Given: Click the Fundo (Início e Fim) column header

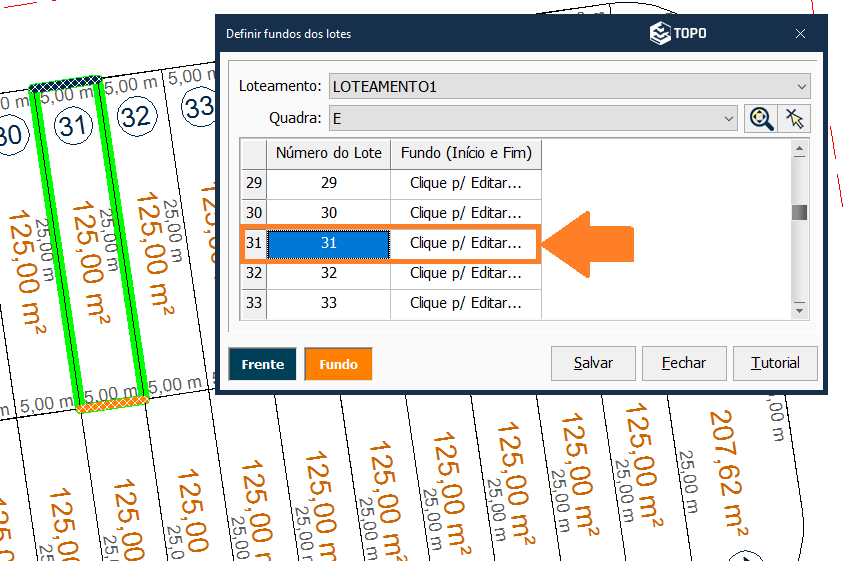Looking at the screenshot, I should 466,154.
